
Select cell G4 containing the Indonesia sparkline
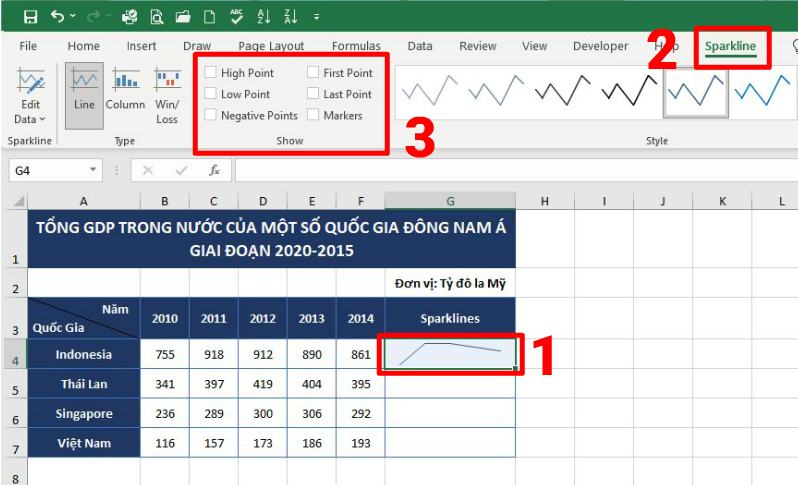tap(450, 354)
